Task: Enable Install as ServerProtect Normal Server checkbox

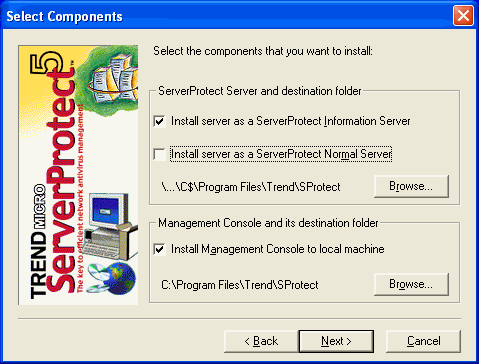Action: tap(159, 154)
